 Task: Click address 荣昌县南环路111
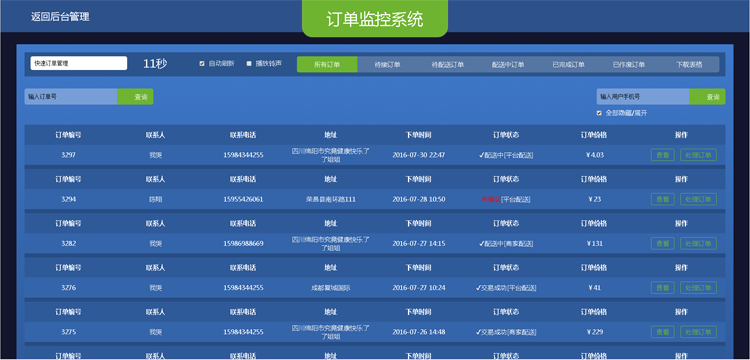click(331, 199)
